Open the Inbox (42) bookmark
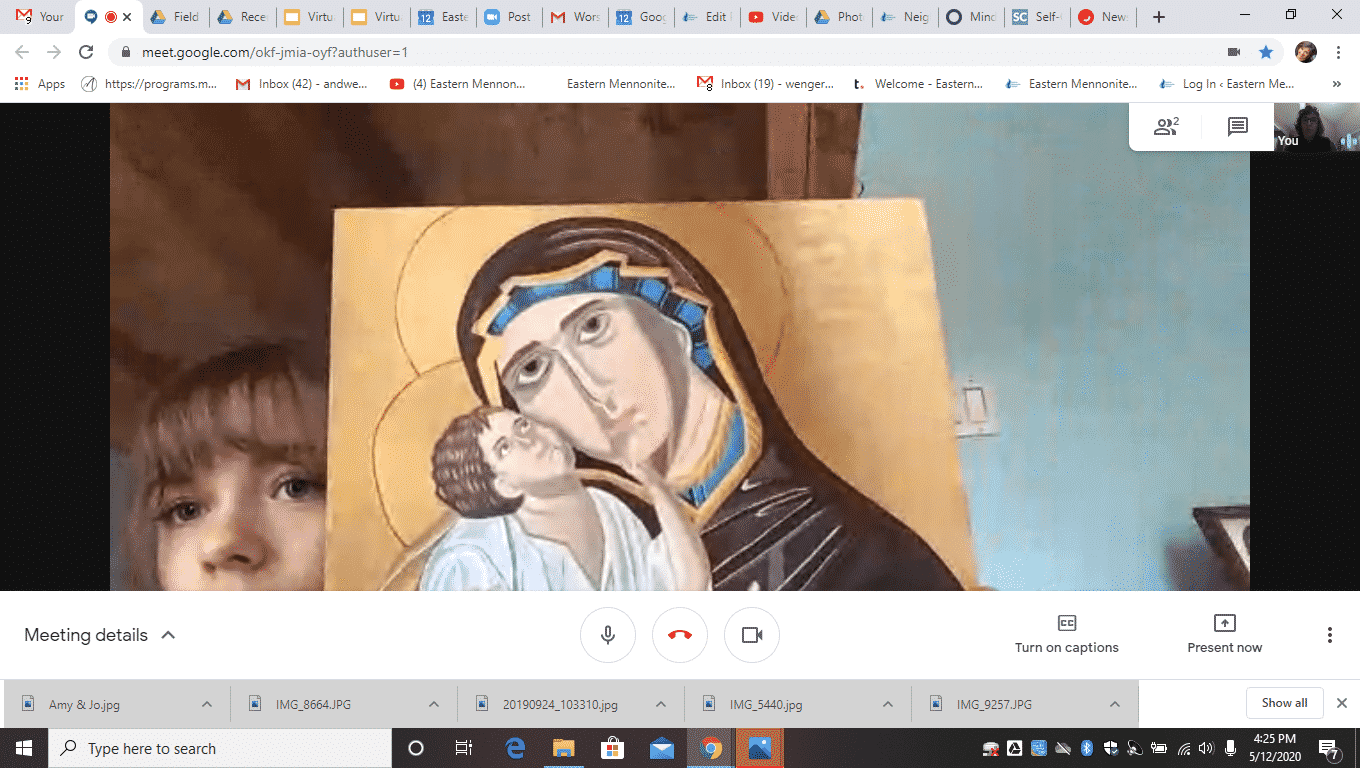This screenshot has width=1360, height=768. click(x=298, y=85)
